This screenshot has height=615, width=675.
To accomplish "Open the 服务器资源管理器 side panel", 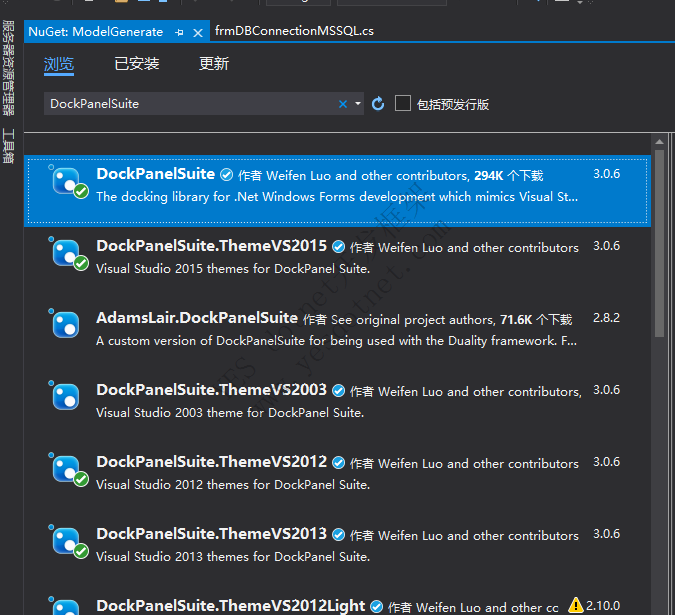I will point(8,68).
